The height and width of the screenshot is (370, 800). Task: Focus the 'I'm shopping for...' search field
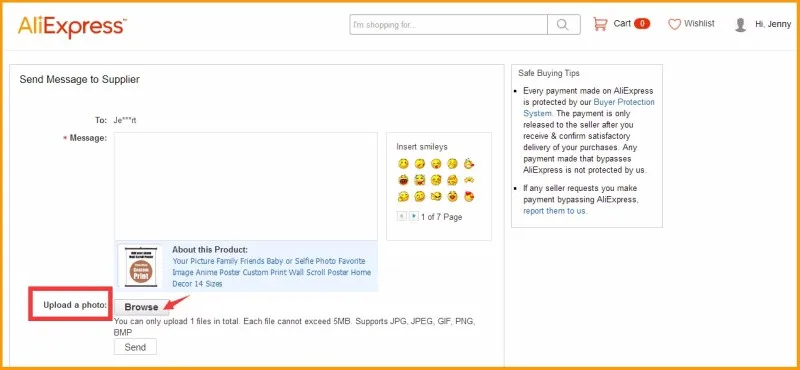click(x=448, y=24)
